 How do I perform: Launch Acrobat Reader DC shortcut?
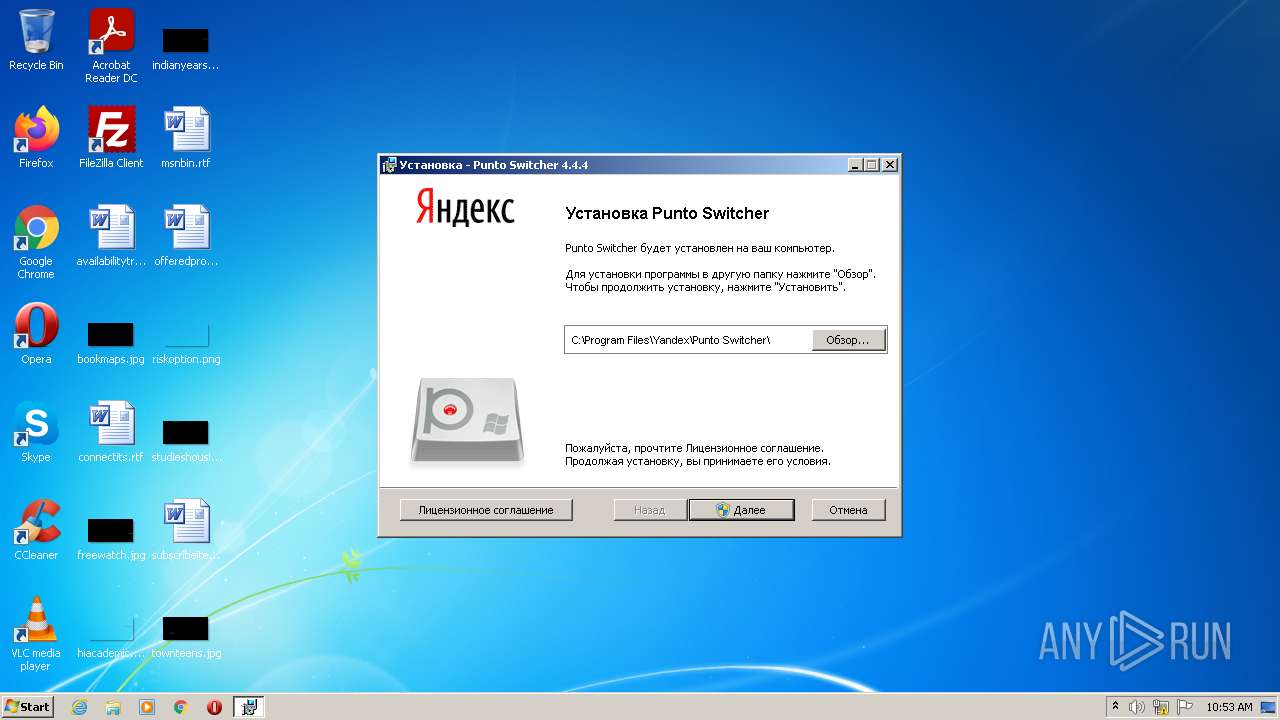(x=111, y=45)
